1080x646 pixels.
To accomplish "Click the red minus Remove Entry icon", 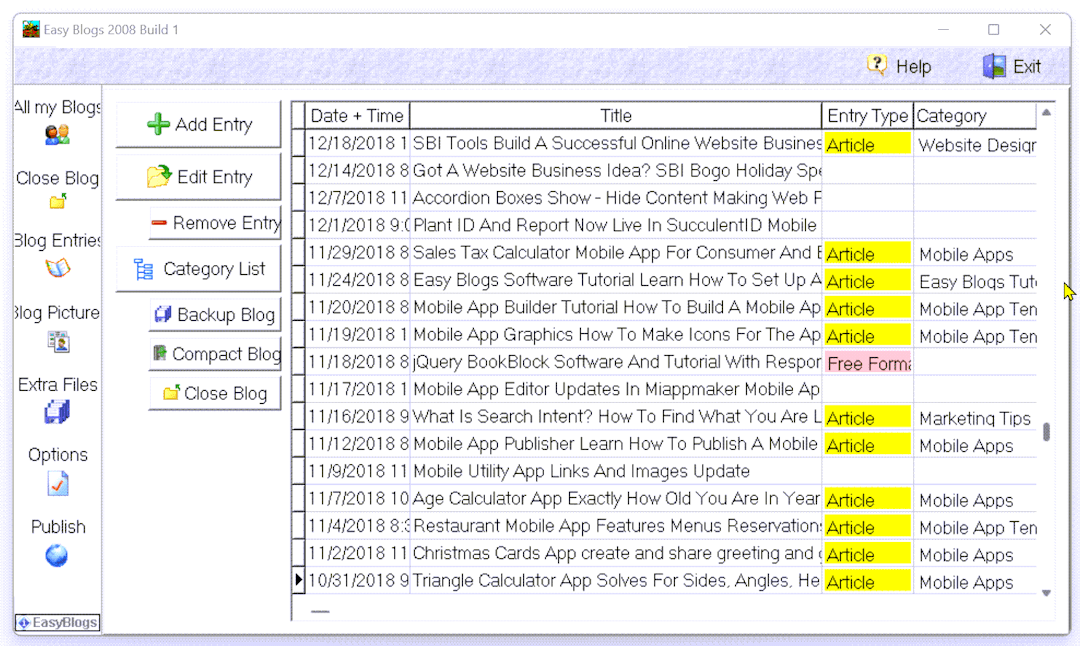I will [159, 222].
